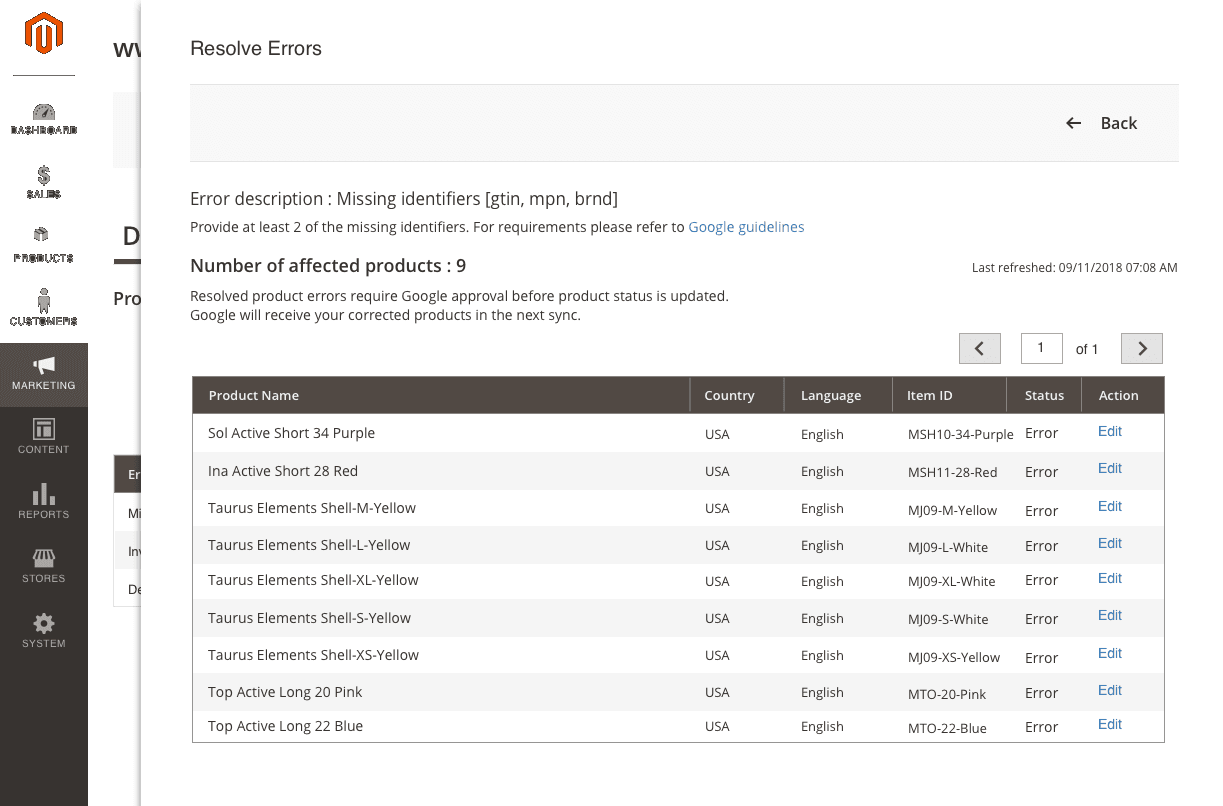The width and height of the screenshot is (1223, 806).
Task: Open the Products sidebar icon
Action: [42, 236]
